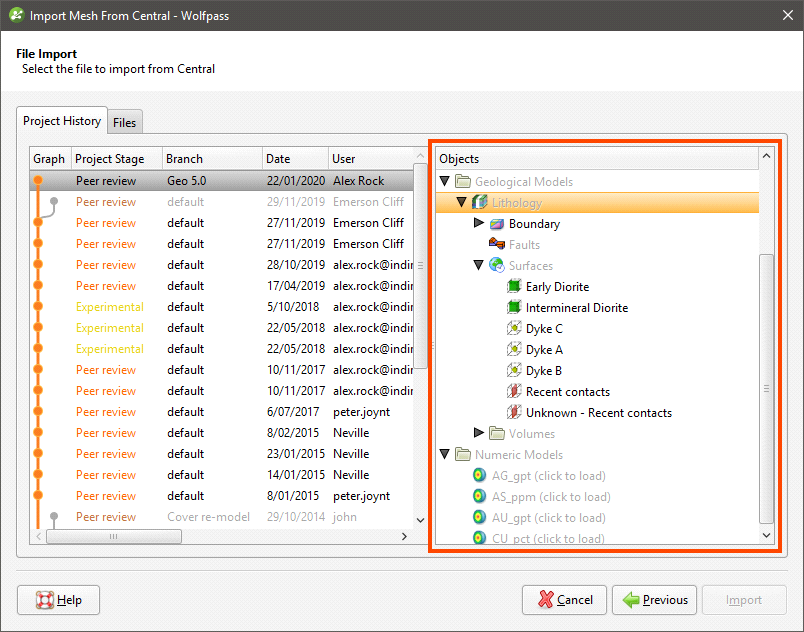Click the Geological Models folder icon
804x632 pixels.
(463, 181)
